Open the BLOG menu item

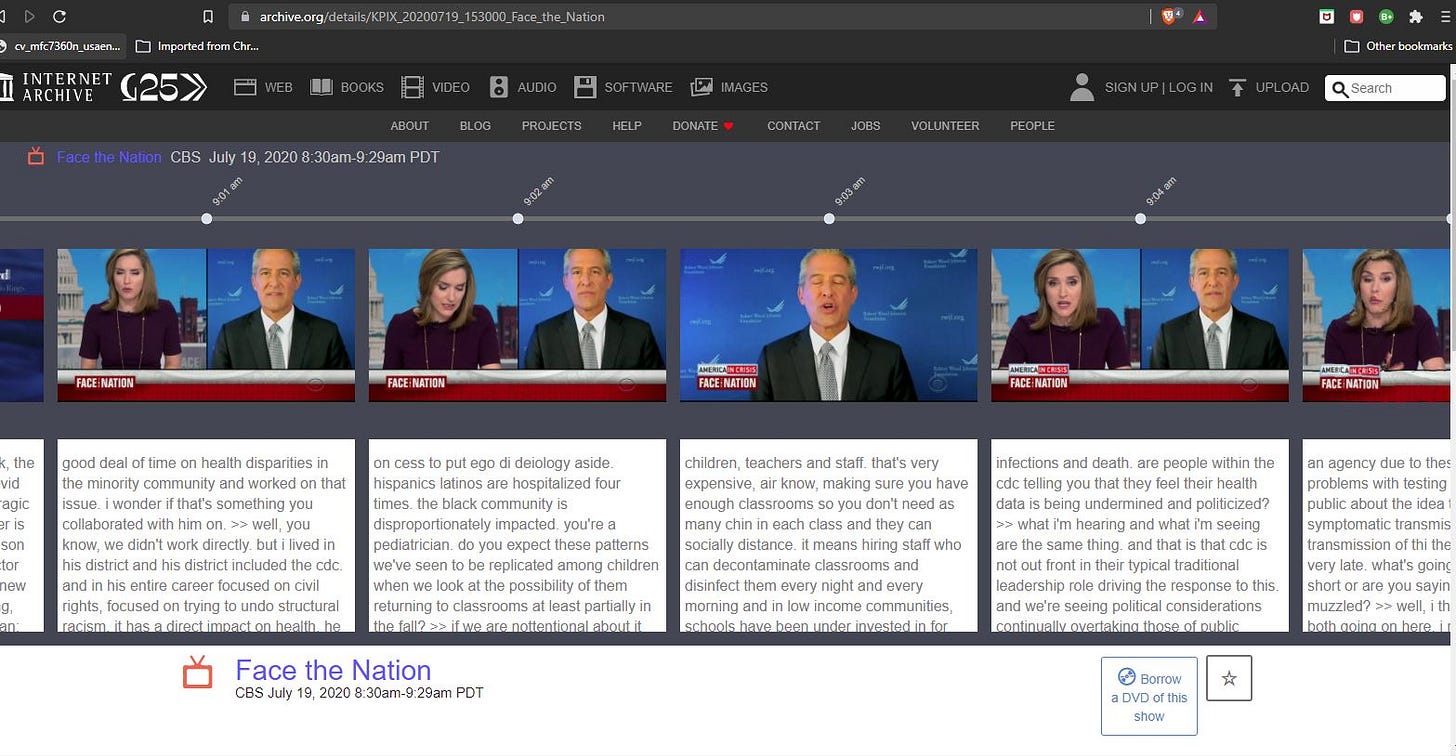[475, 126]
